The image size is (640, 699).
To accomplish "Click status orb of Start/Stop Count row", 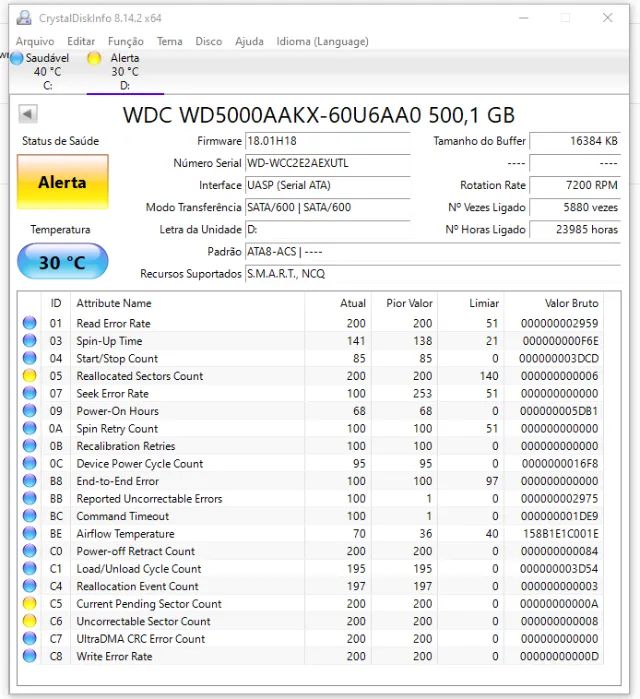I will [x=29, y=358].
